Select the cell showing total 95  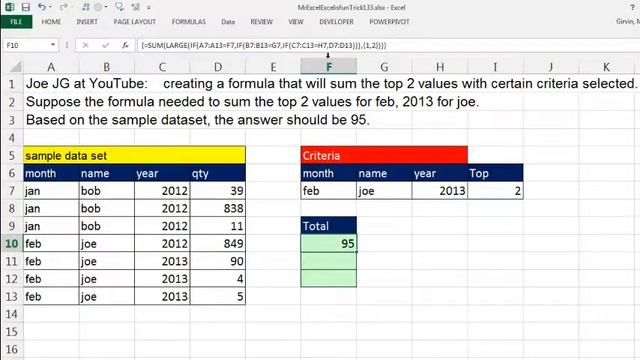tap(329, 244)
